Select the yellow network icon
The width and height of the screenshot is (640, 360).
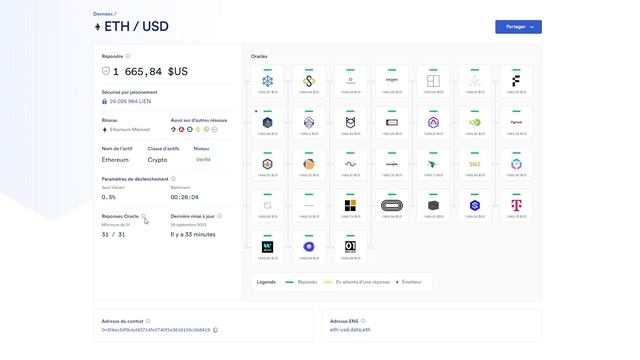click(198, 129)
